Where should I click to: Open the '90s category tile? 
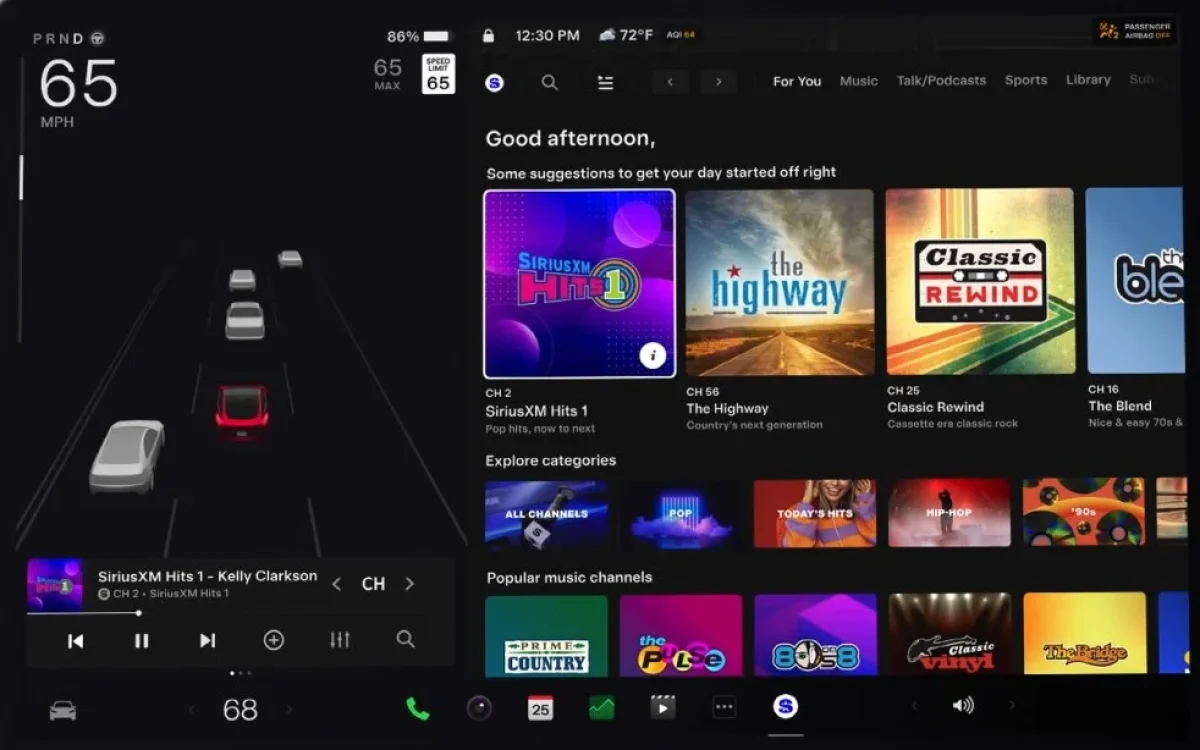click(x=1084, y=511)
